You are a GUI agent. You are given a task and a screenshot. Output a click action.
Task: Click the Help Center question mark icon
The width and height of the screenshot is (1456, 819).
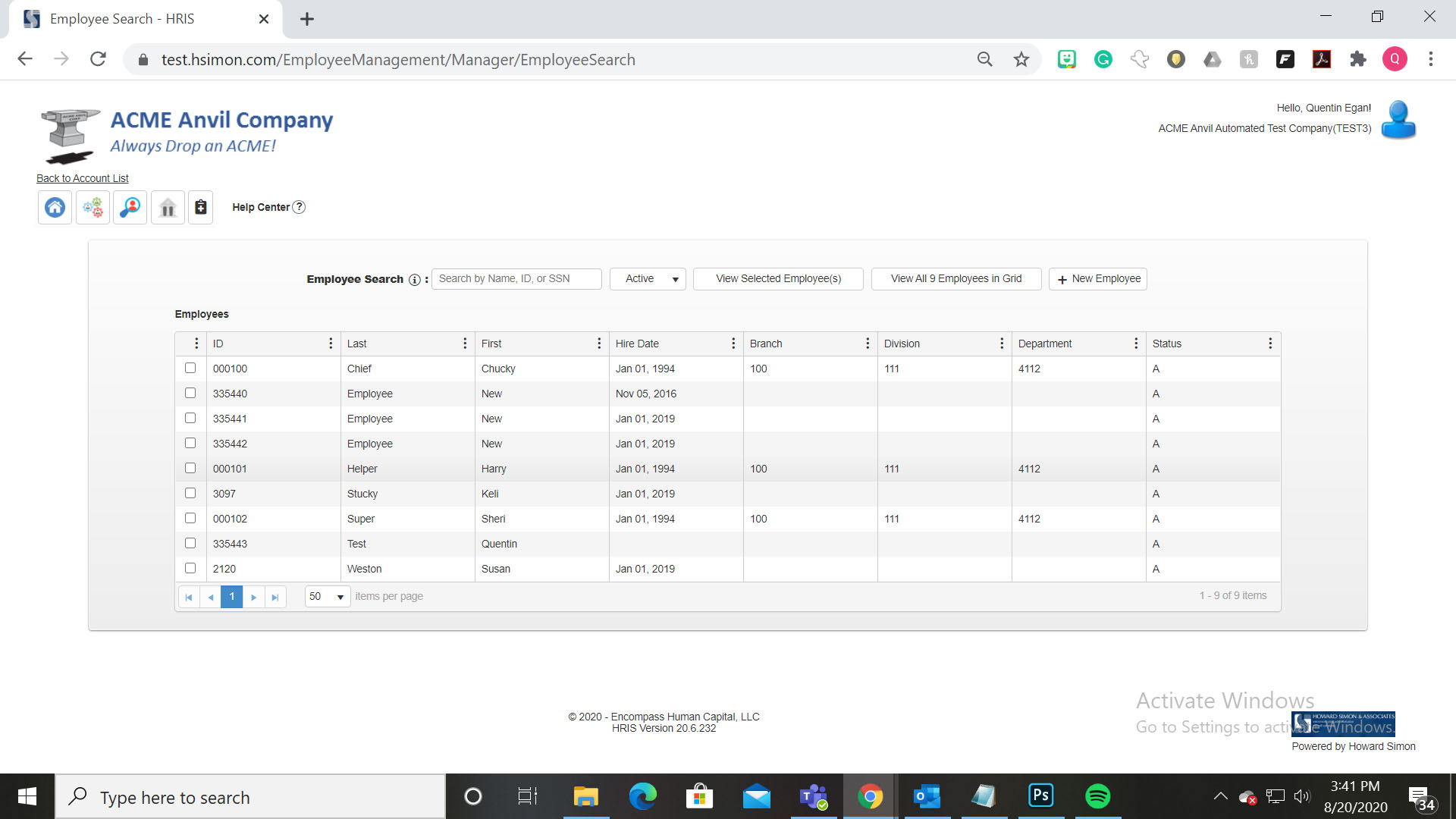click(x=299, y=207)
